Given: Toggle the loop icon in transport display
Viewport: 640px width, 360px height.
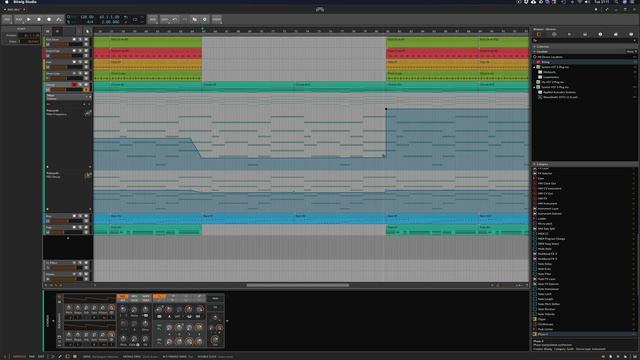Looking at the screenshot, I should 135,19.
